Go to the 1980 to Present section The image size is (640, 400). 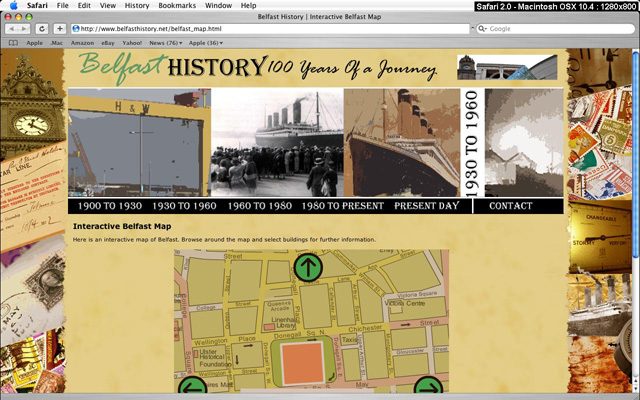(342, 206)
